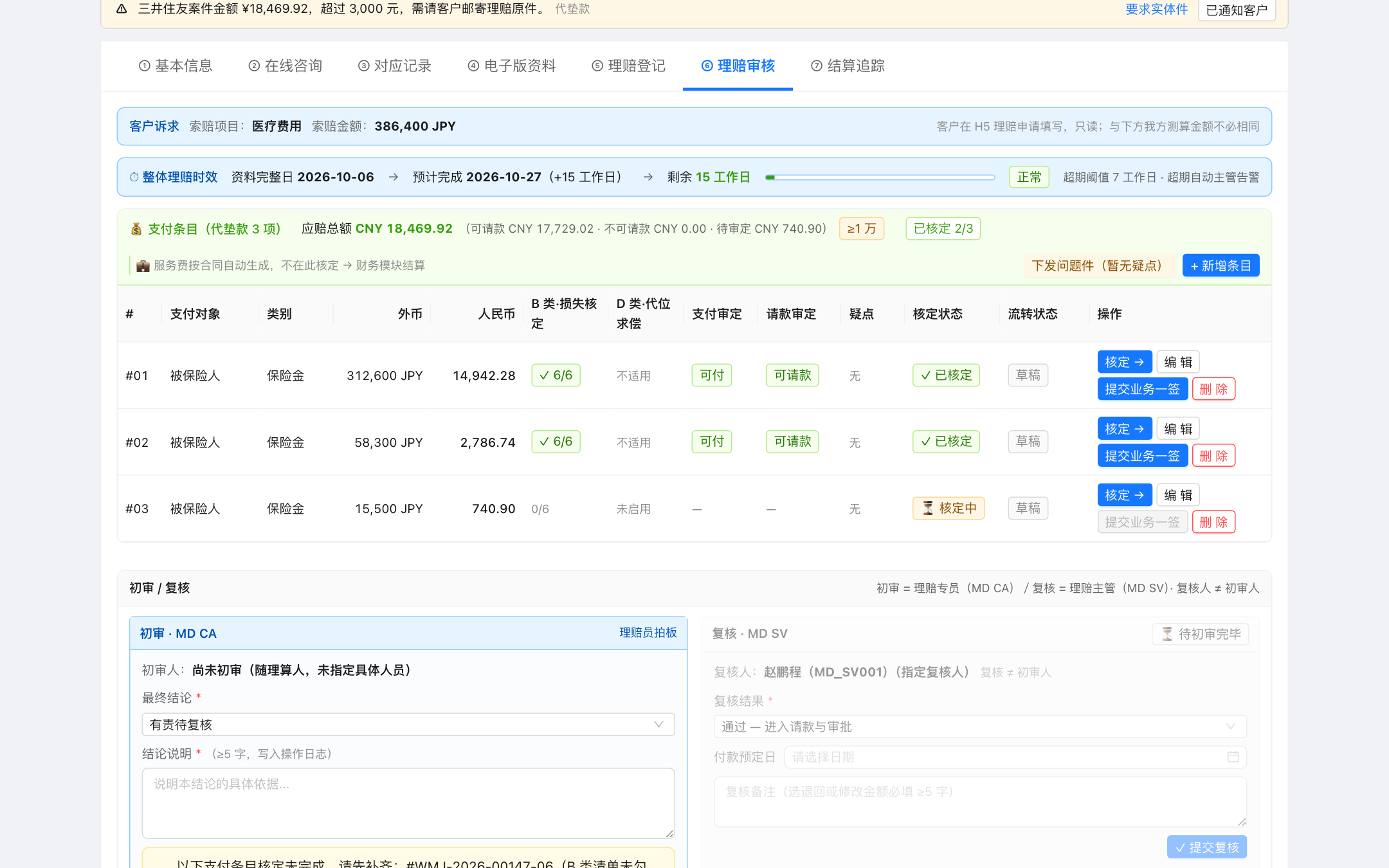Click the 已通知客户 button

(x=1237, y=10)
